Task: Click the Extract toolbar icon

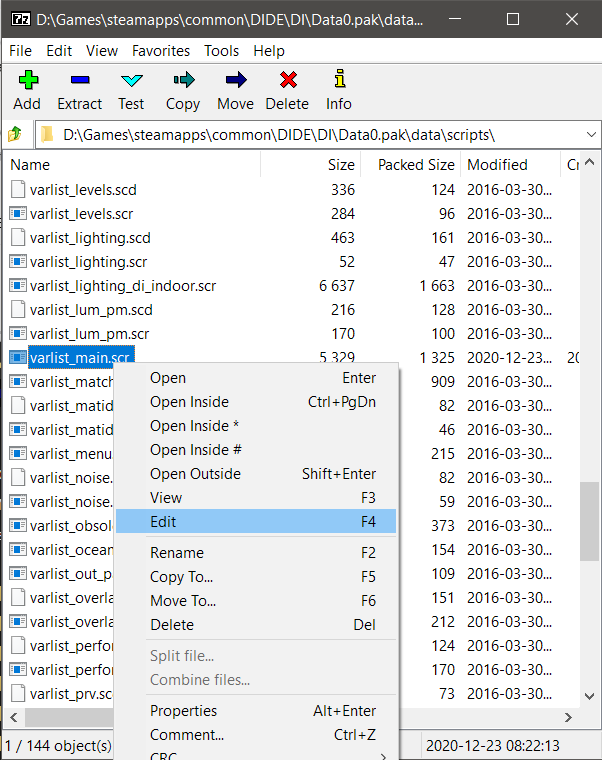Action: click(x=79, y=81)
